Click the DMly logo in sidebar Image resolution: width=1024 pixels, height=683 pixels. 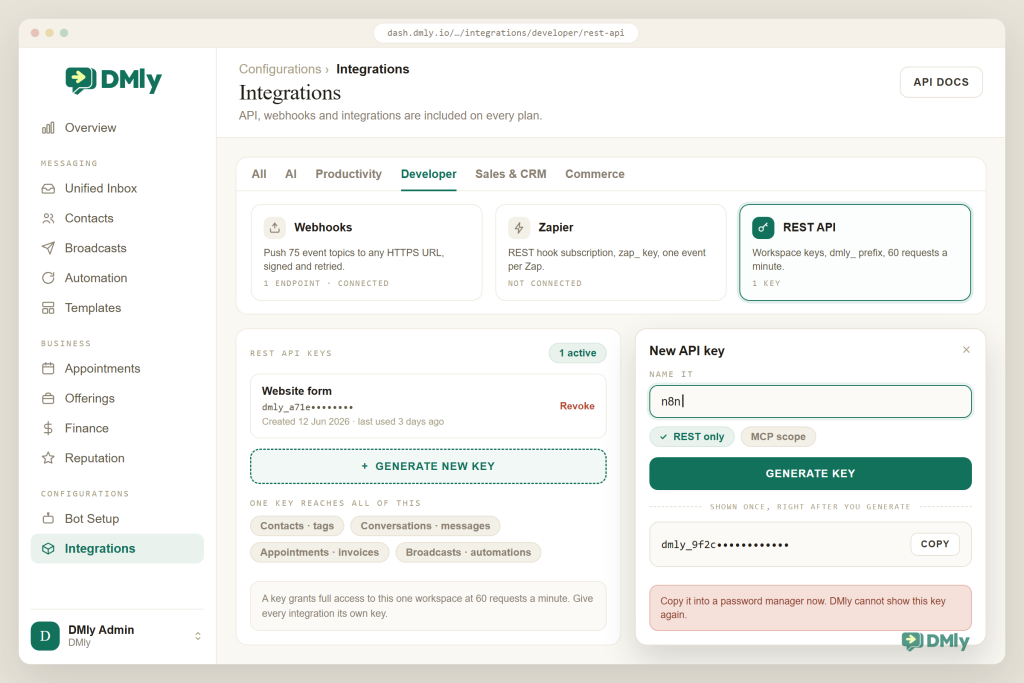(114, 80)
